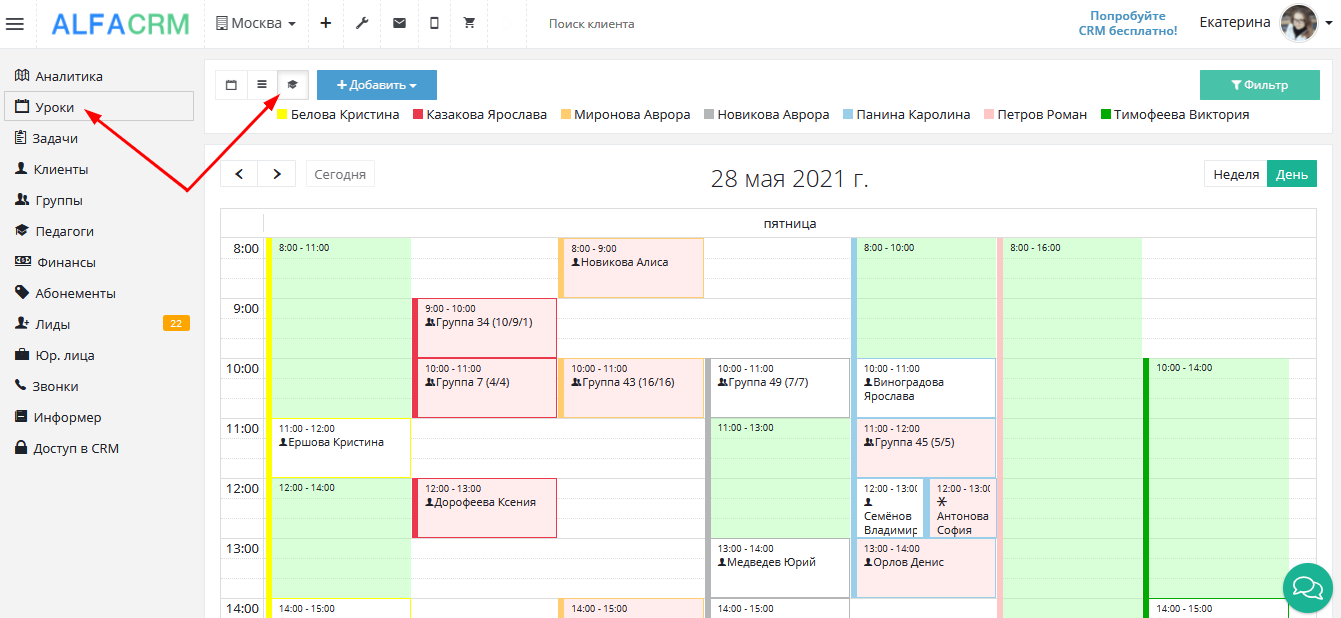
Task: Open profile dropdown next to Екатерина avatar
Action: click(x=1329, y=22)
